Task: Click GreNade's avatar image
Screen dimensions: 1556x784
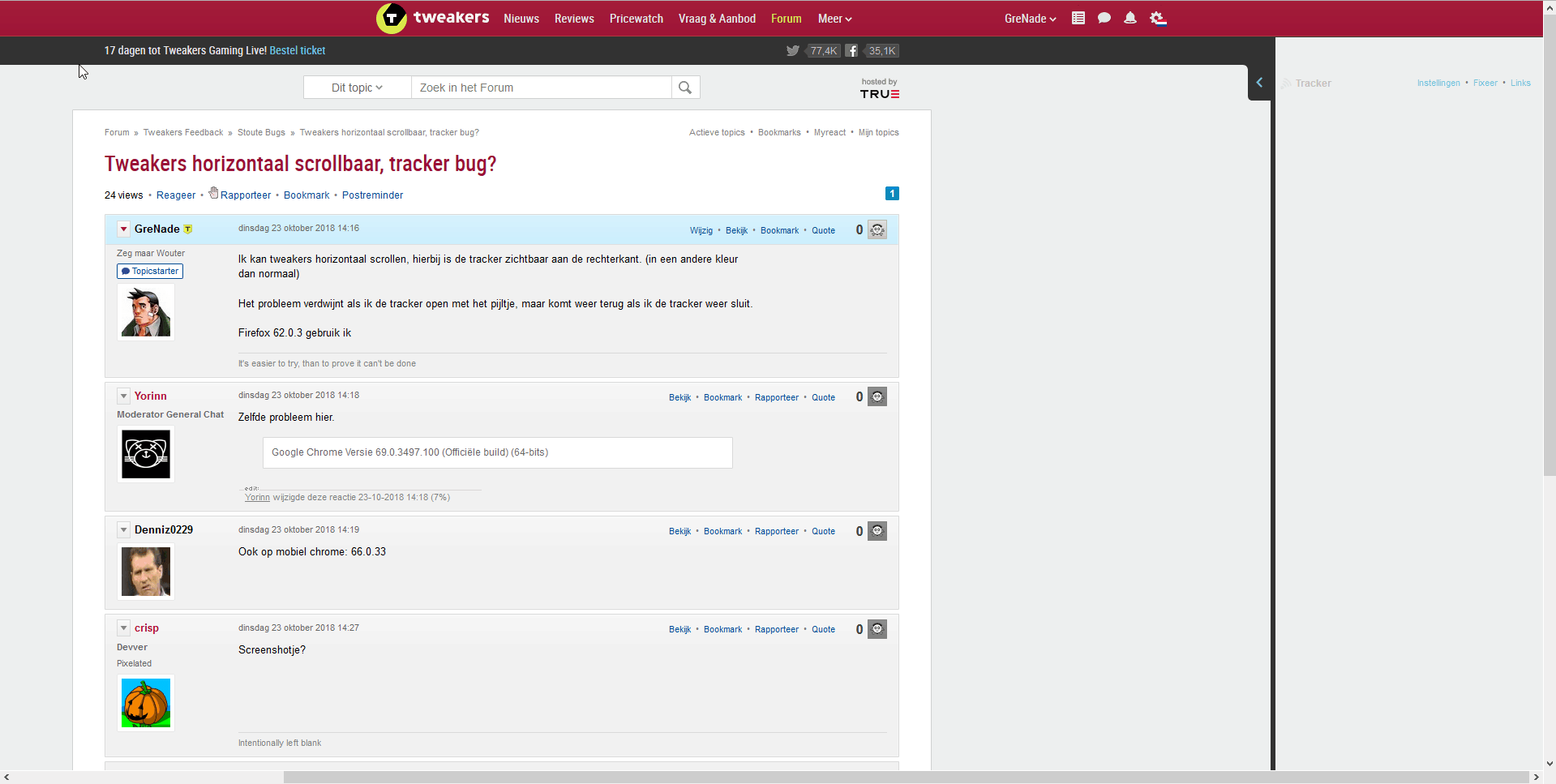Action: click(146, 312)
